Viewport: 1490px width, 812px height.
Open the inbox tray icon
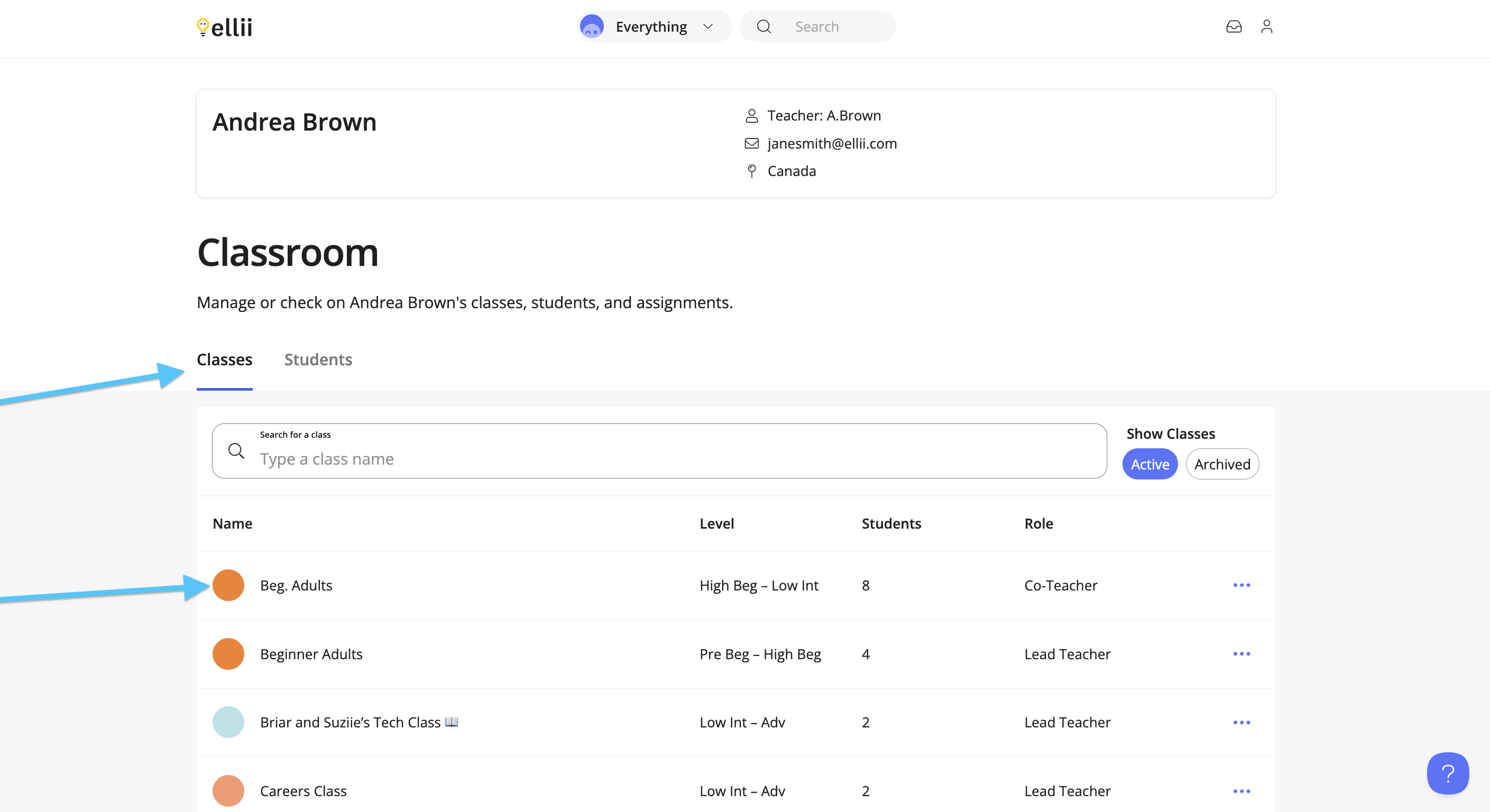point(1233,26)
